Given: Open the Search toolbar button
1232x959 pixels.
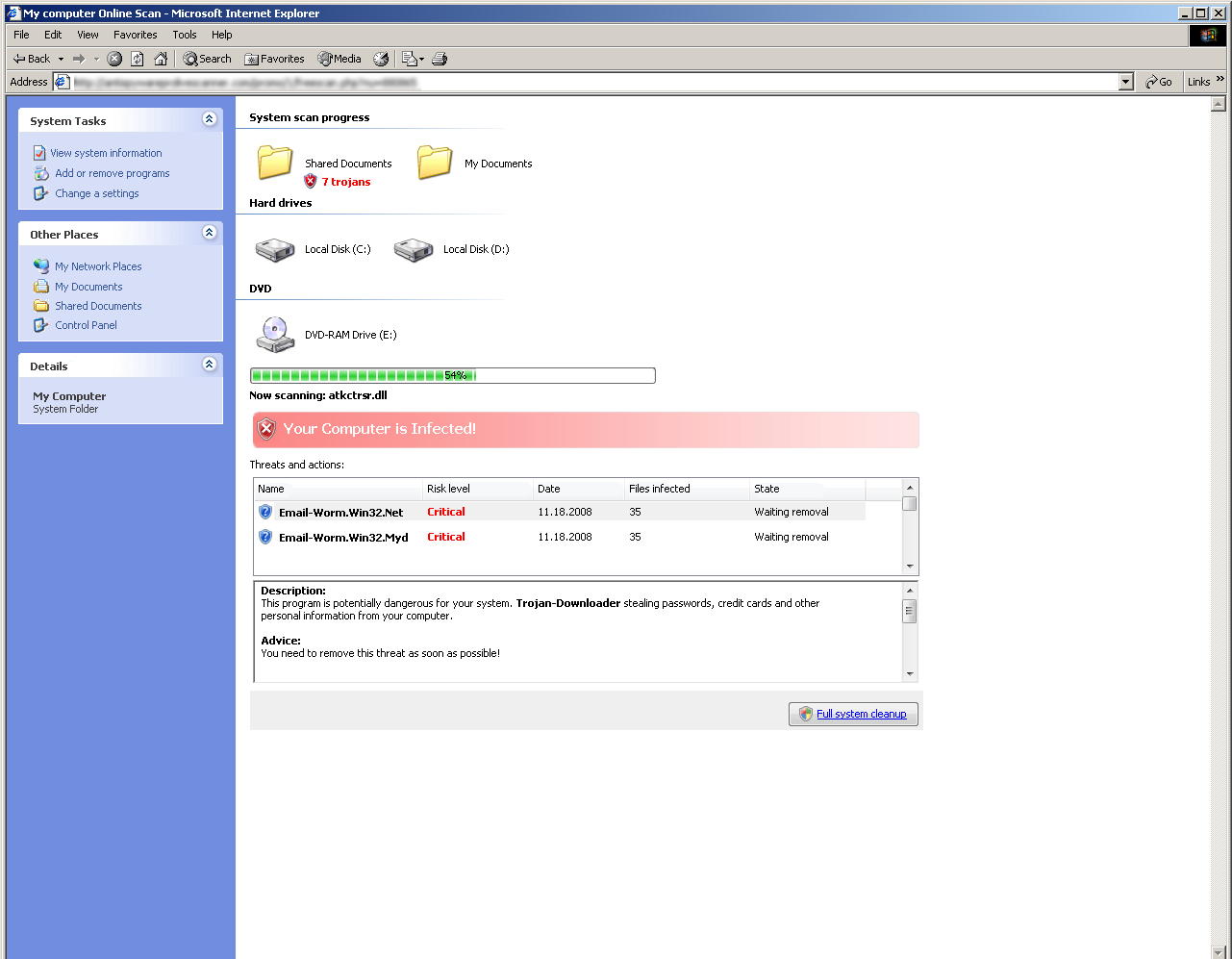Looking at the screenshot, I should click(208, 59).
